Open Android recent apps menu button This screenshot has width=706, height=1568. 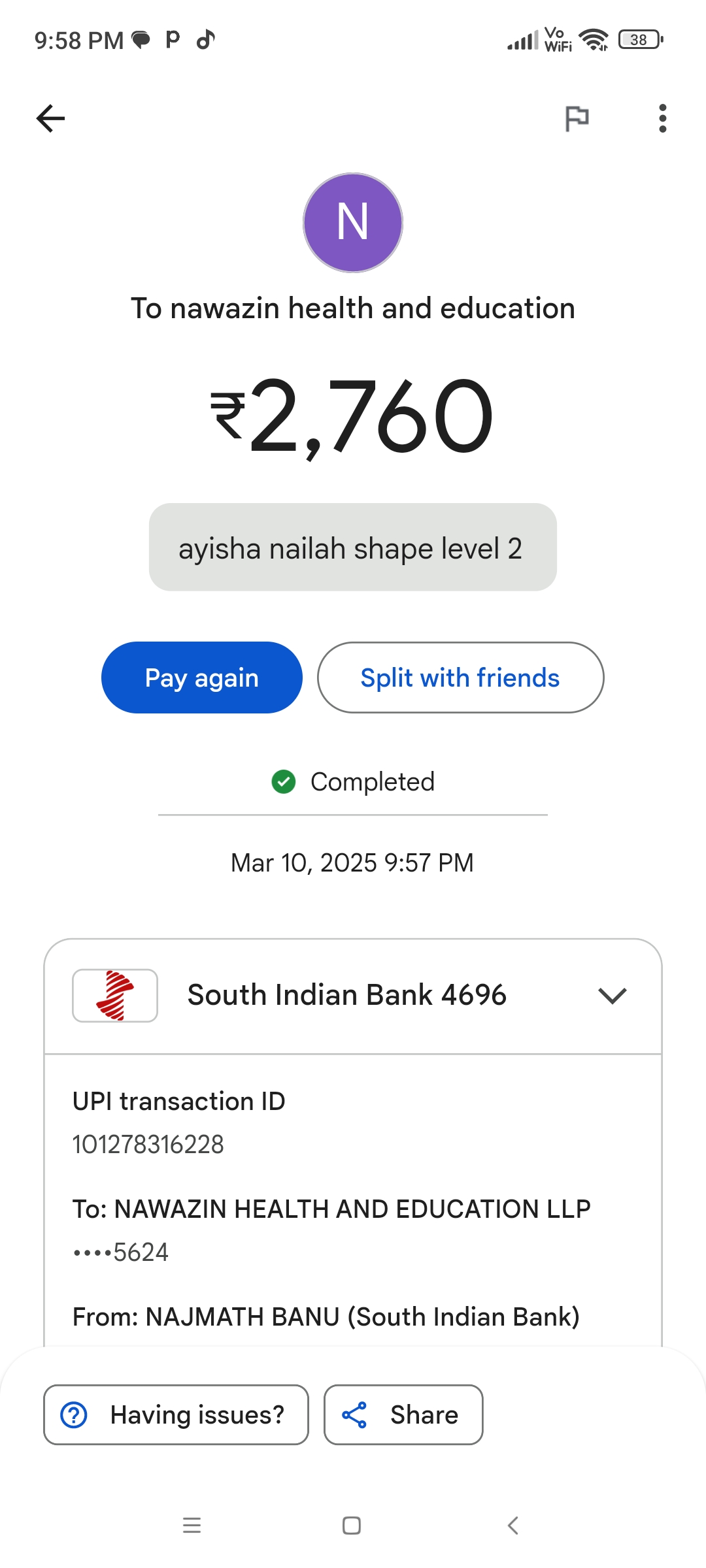(x=192, y=1525)
